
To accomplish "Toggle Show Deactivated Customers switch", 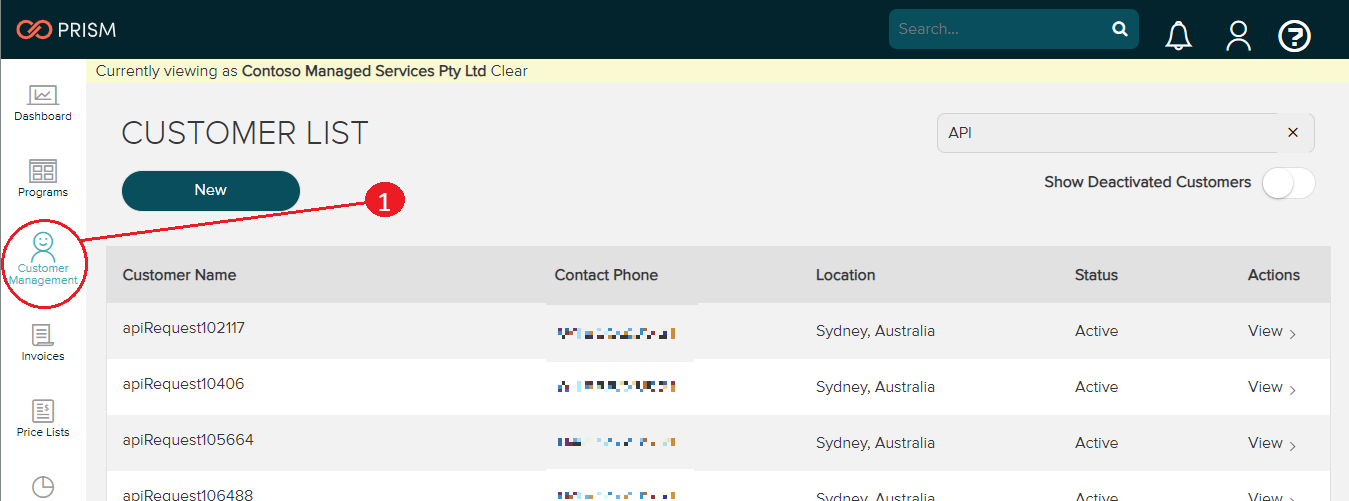I will click(1288, 183).
